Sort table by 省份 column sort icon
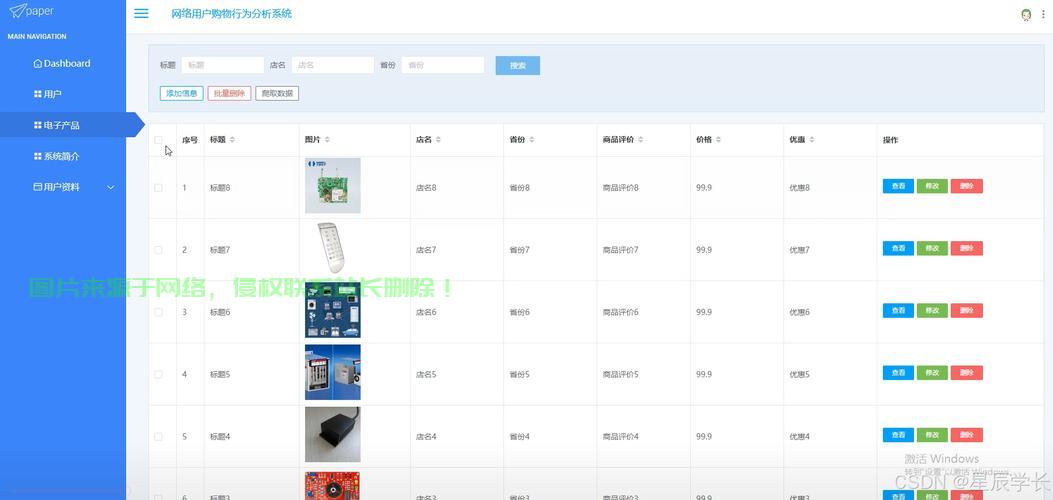Screen dimensions: 1053x500 (532, 140)
